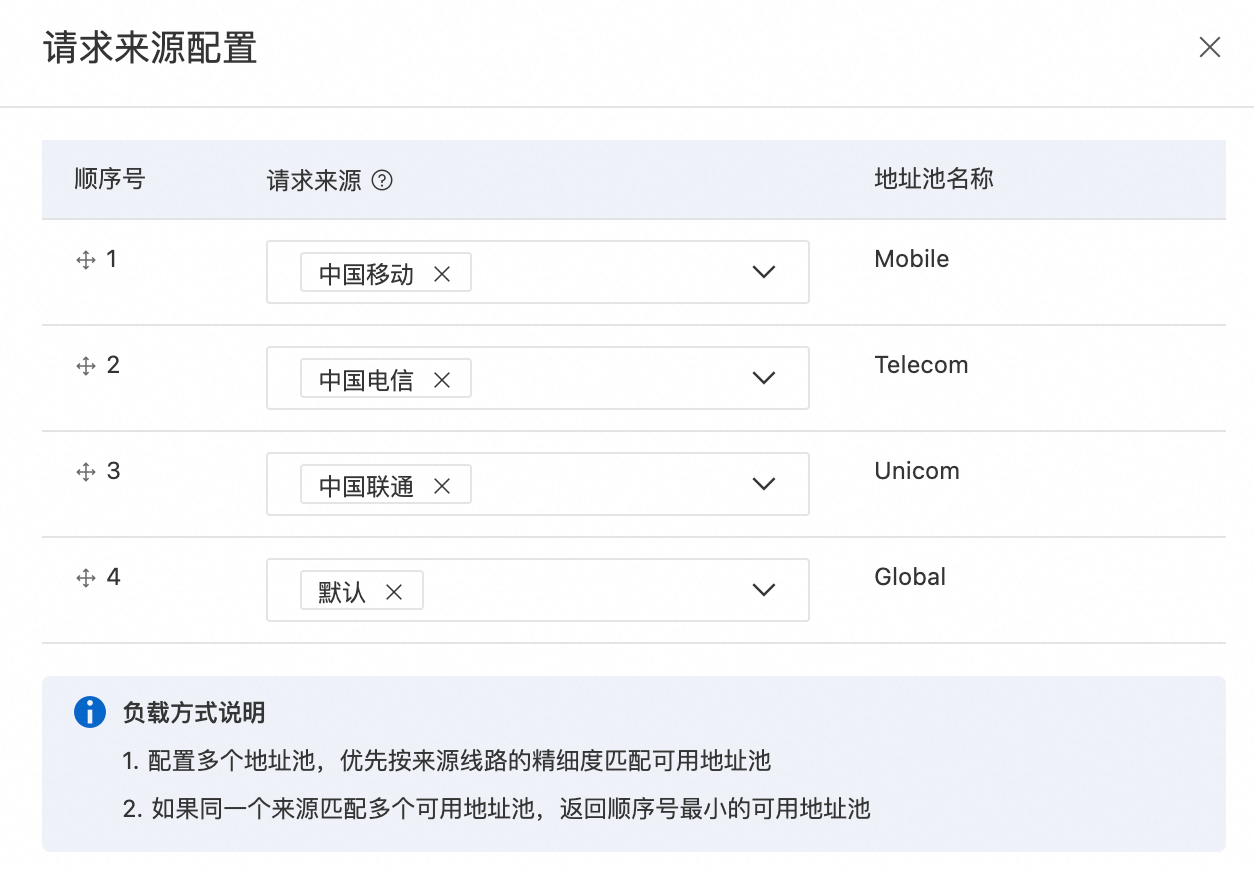Click the drag handle for row 4
1254x870 pixels.
(85, 578)
